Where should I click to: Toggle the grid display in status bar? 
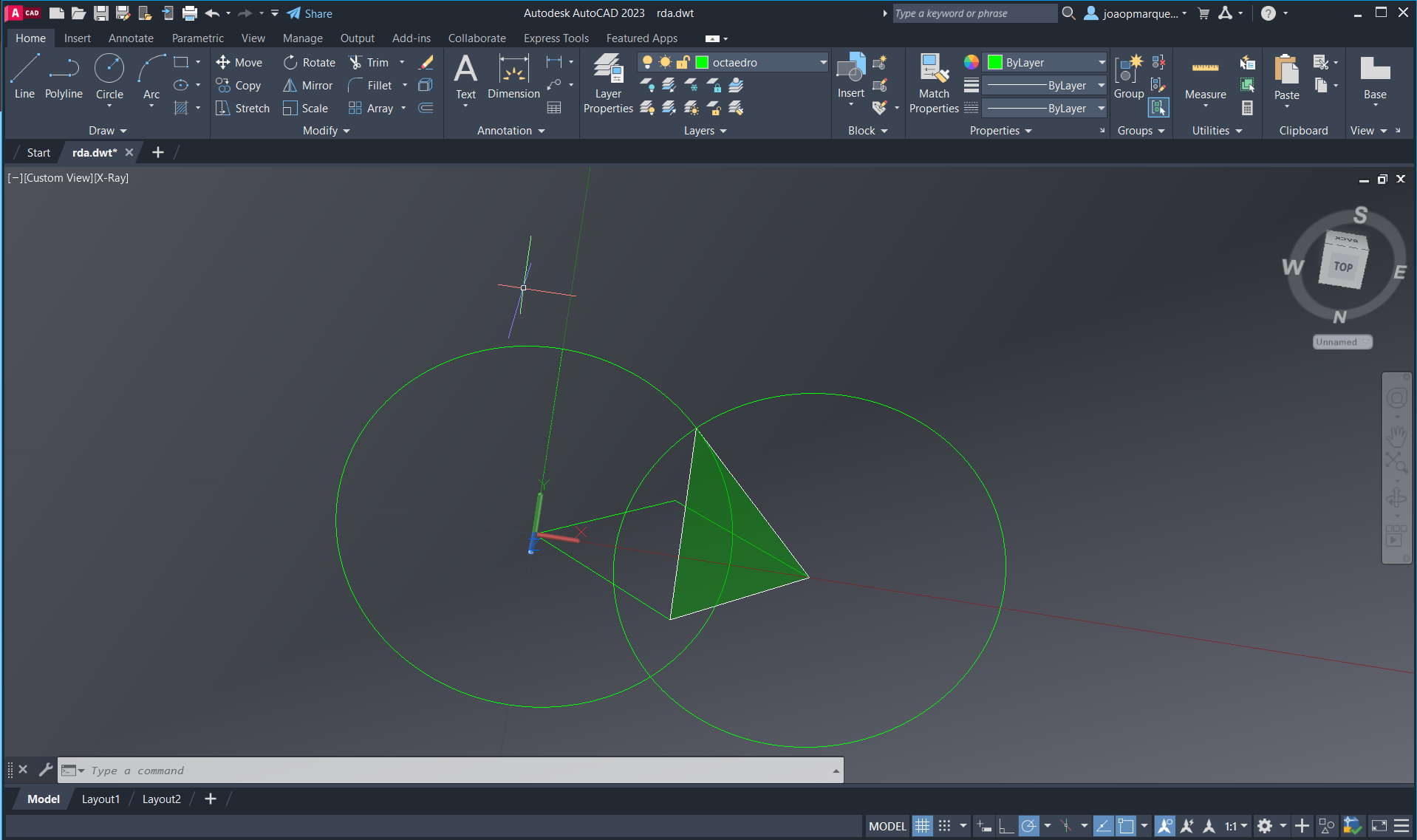point(922,826)
